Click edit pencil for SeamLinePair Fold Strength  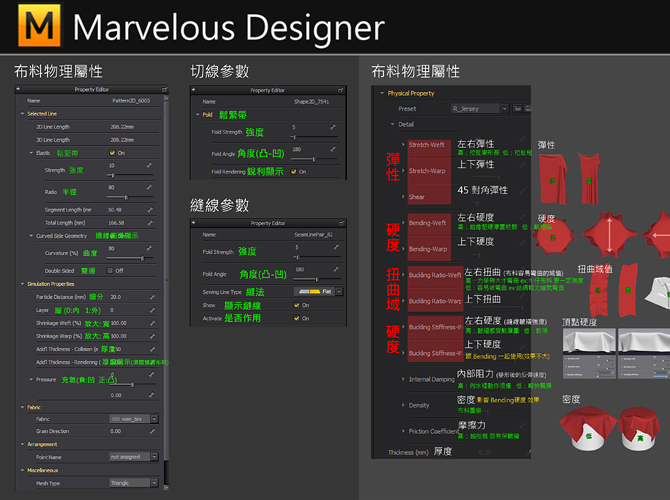(336, 247)
